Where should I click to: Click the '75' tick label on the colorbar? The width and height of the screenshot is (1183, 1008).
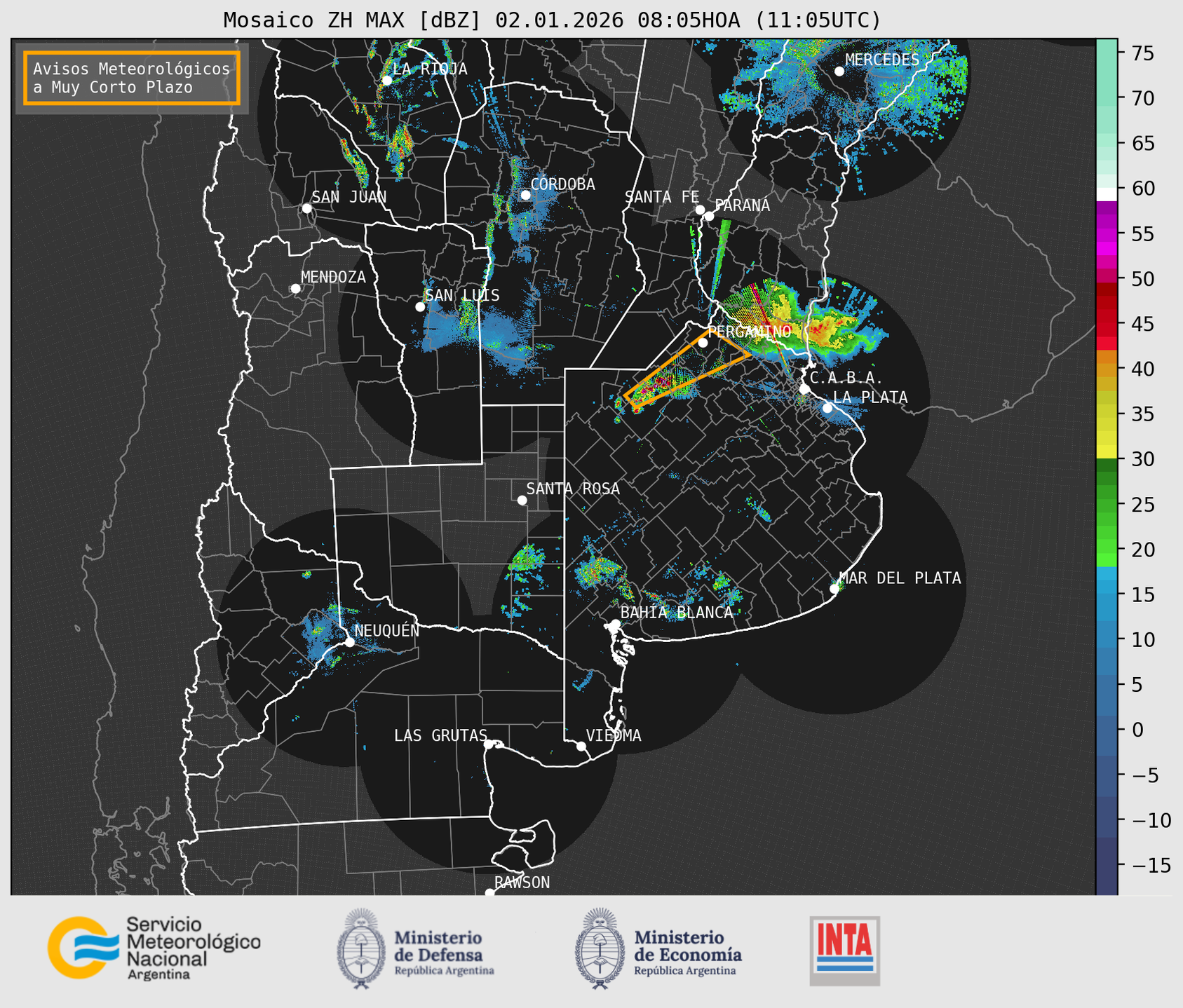[1142, 53]
